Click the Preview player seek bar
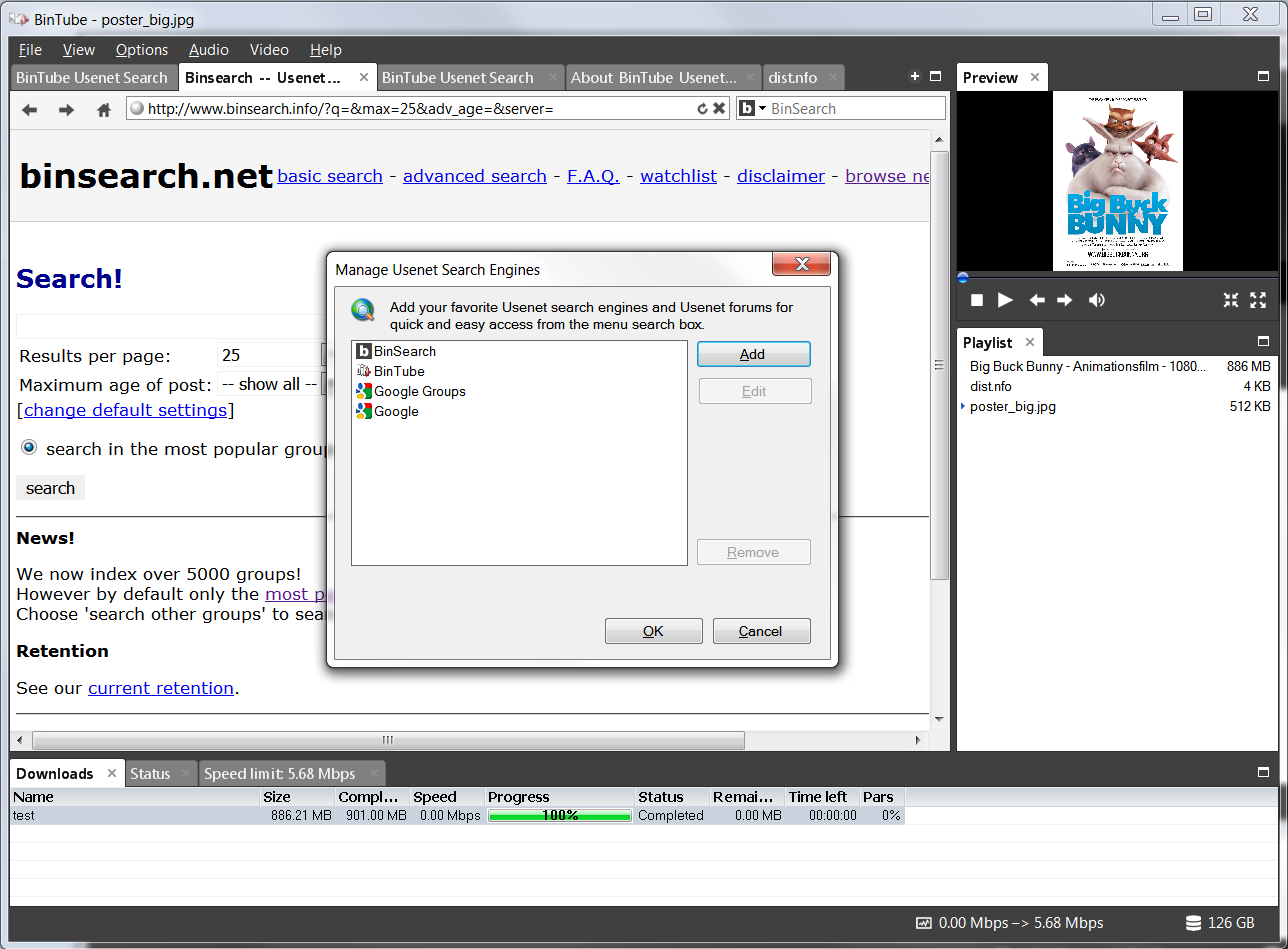The image size is (1288, 949). [x=1117, y=276]
